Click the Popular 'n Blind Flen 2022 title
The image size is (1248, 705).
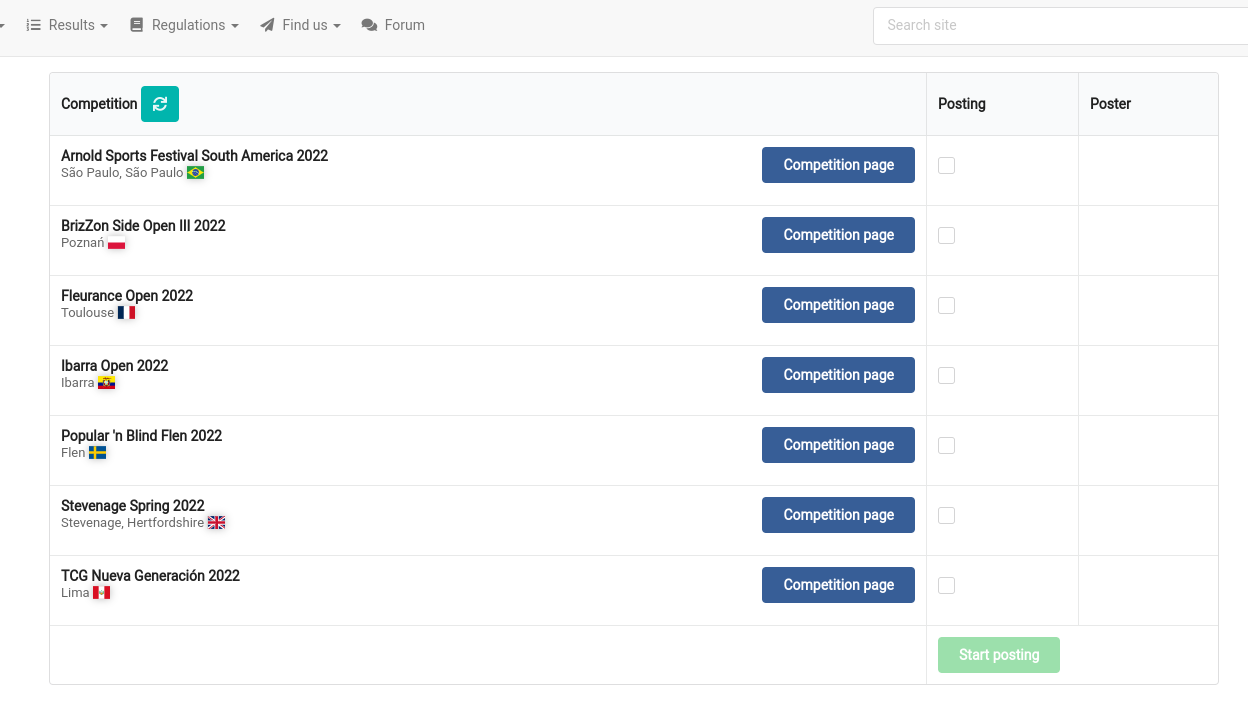pyautogui.click(x=141, y=436)
